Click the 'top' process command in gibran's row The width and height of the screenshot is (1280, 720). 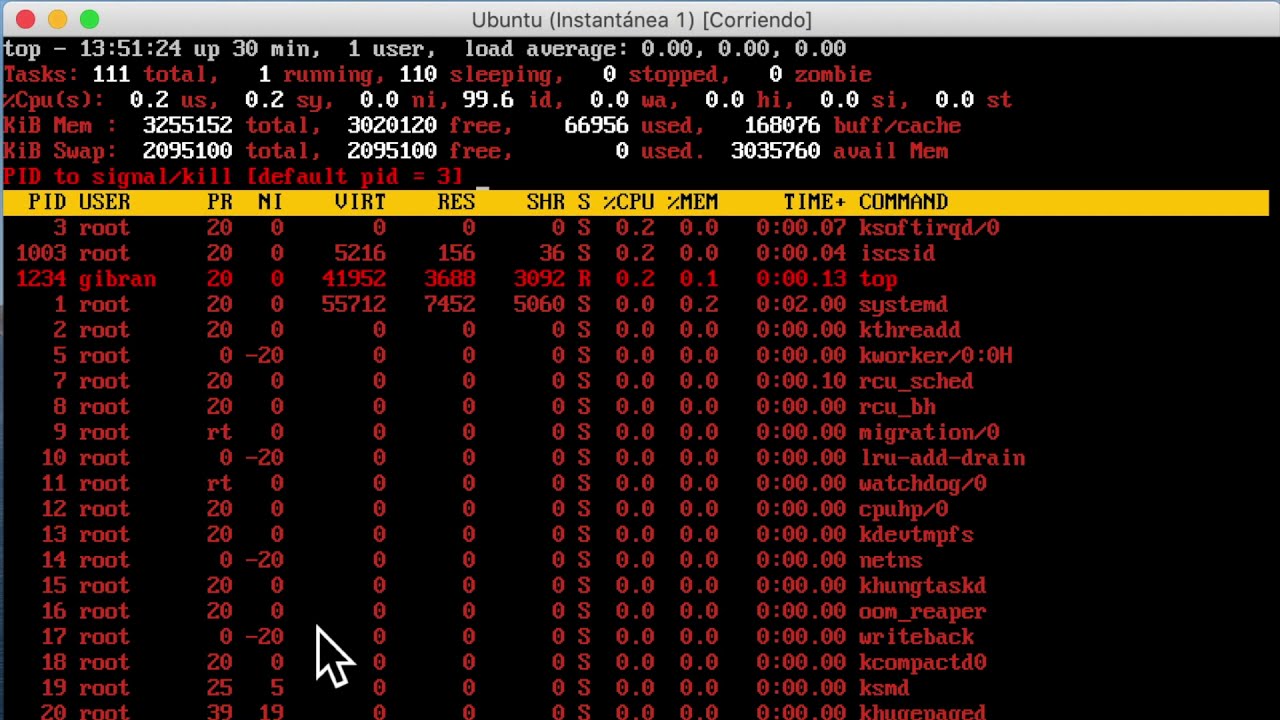[878, 279]
